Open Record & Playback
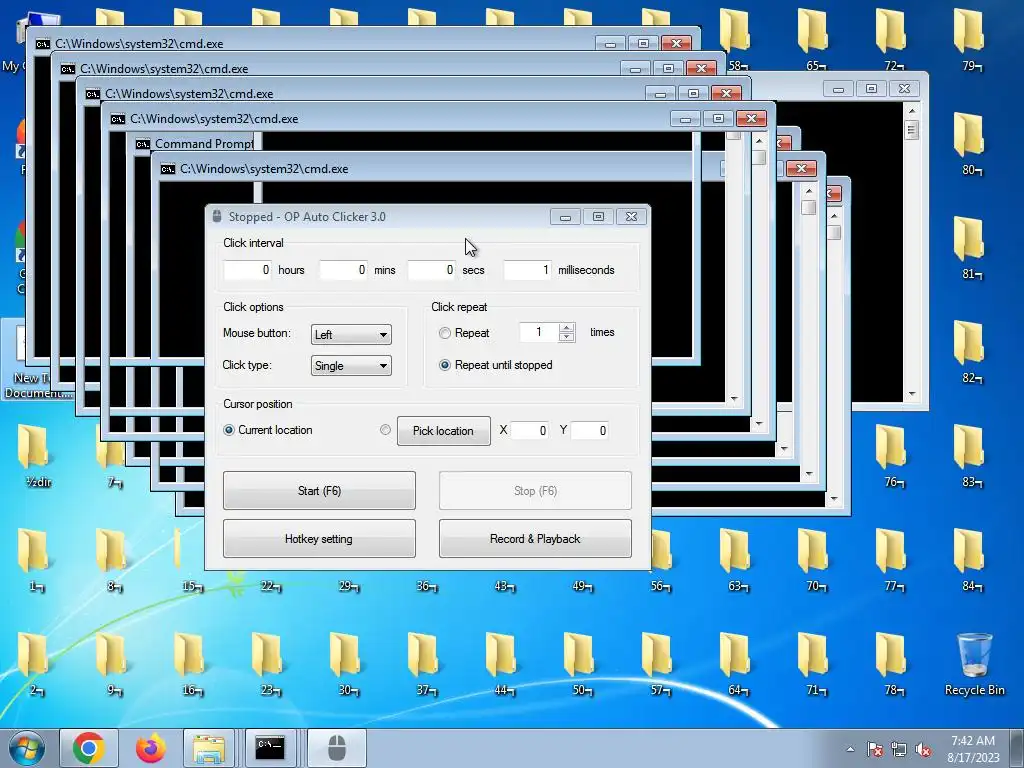Screen dimensions: 1024x768 click(x=535, y=539)
